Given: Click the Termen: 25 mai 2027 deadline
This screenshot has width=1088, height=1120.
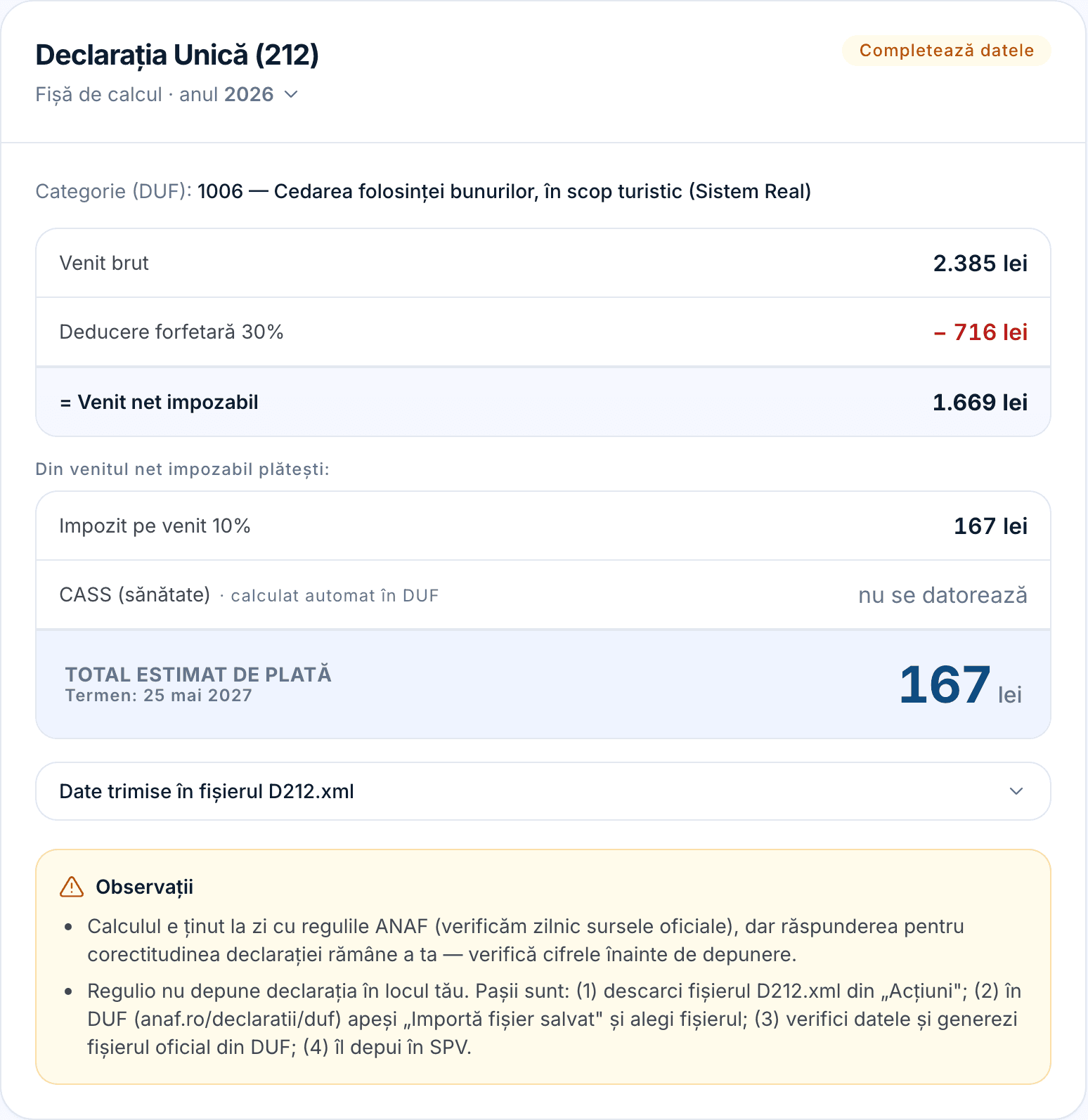Looking at the screenshot, I should click(x=159, y=696).
